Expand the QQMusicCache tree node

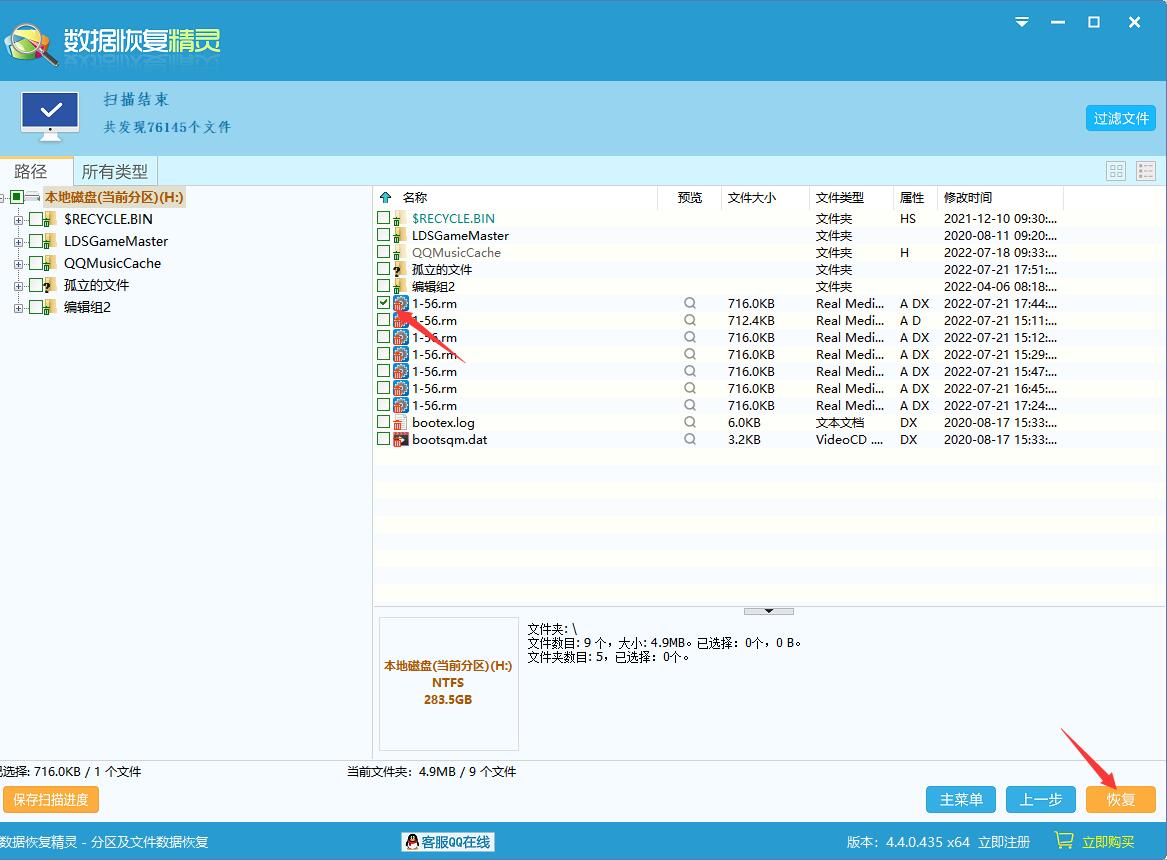click(18, 263)
